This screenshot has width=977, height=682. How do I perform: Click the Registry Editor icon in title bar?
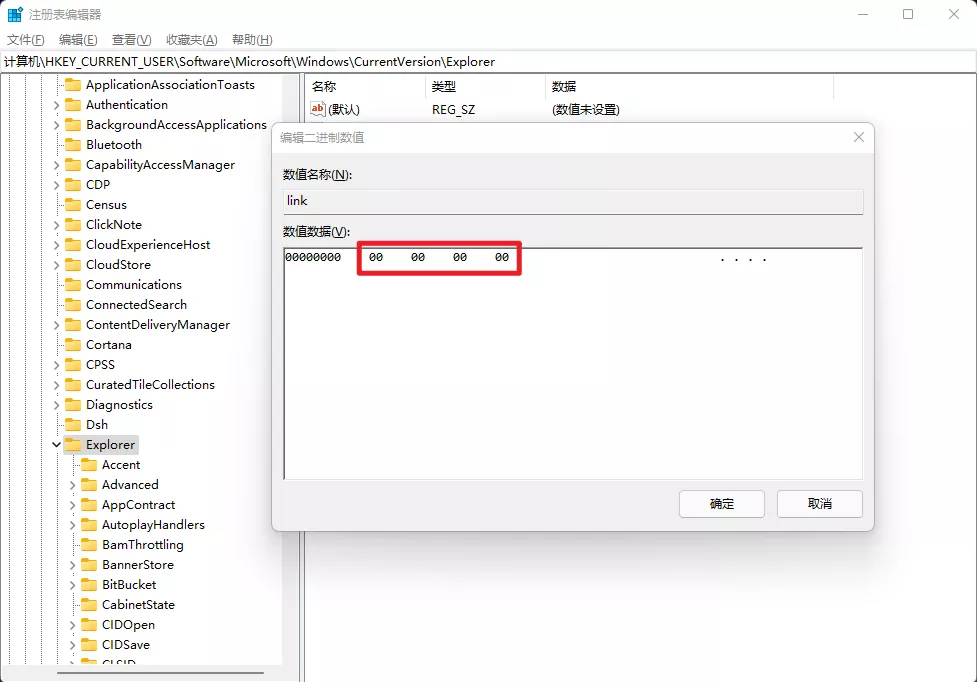click(x=14, y=13)
